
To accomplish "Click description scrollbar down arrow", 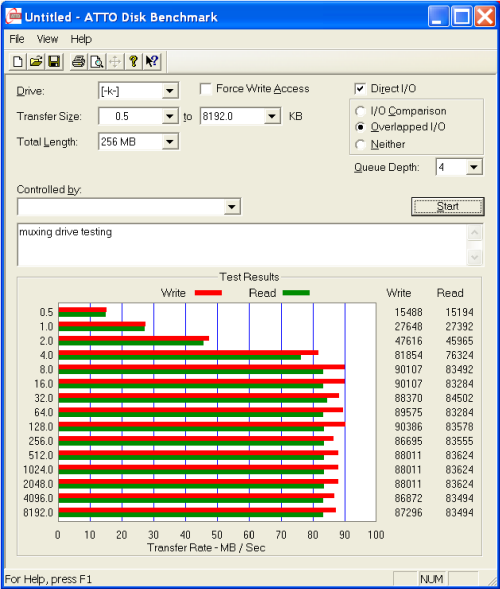I will tap(475, 257).
